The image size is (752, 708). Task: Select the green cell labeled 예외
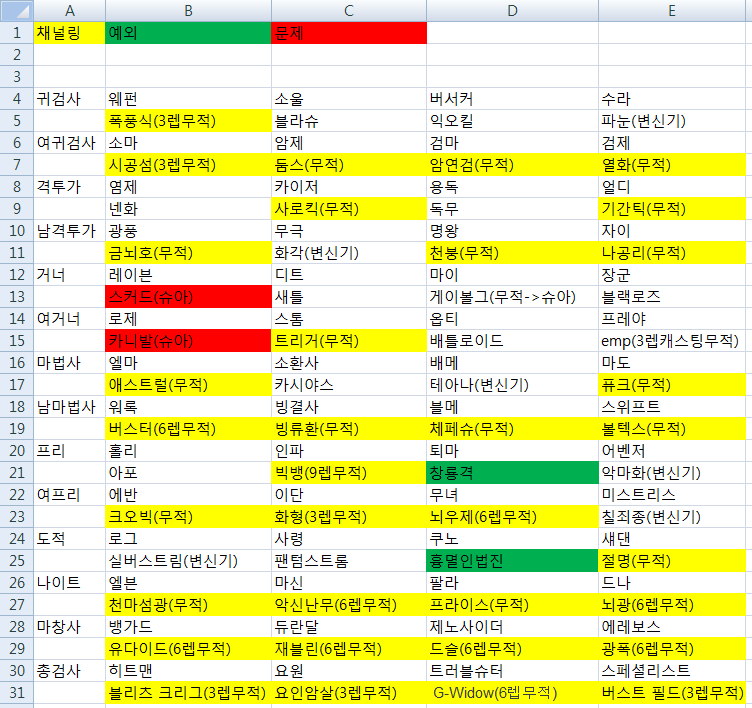[188, 32]
